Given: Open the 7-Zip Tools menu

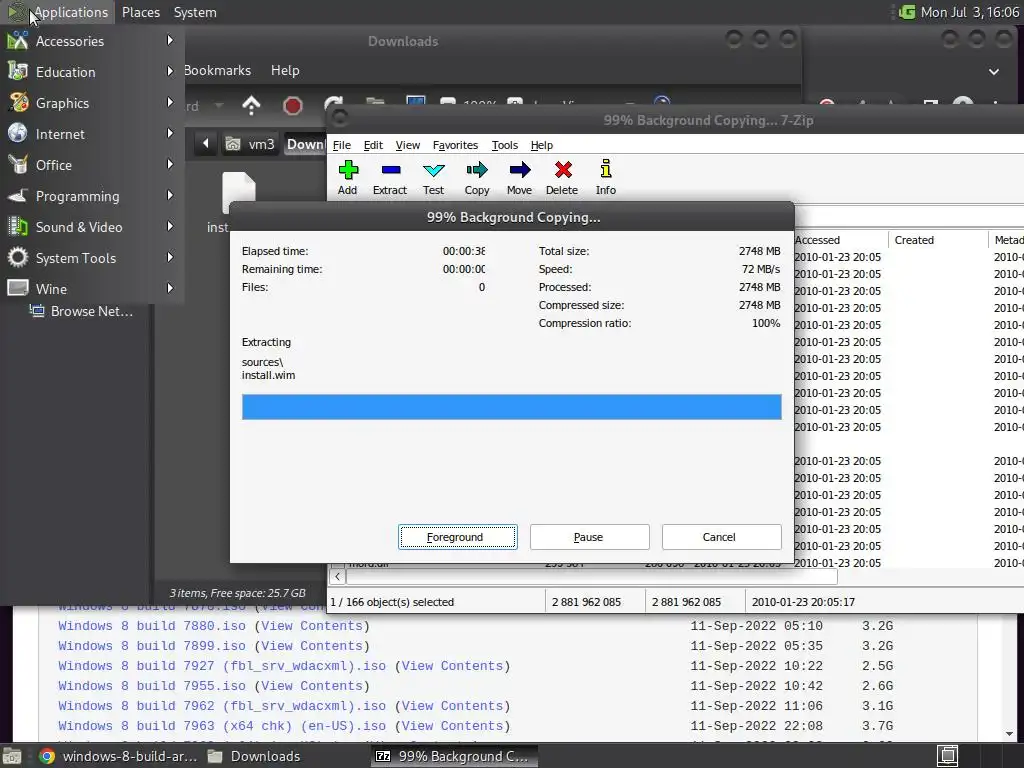Looking at the screenshot, I should [x=505, y=145].
